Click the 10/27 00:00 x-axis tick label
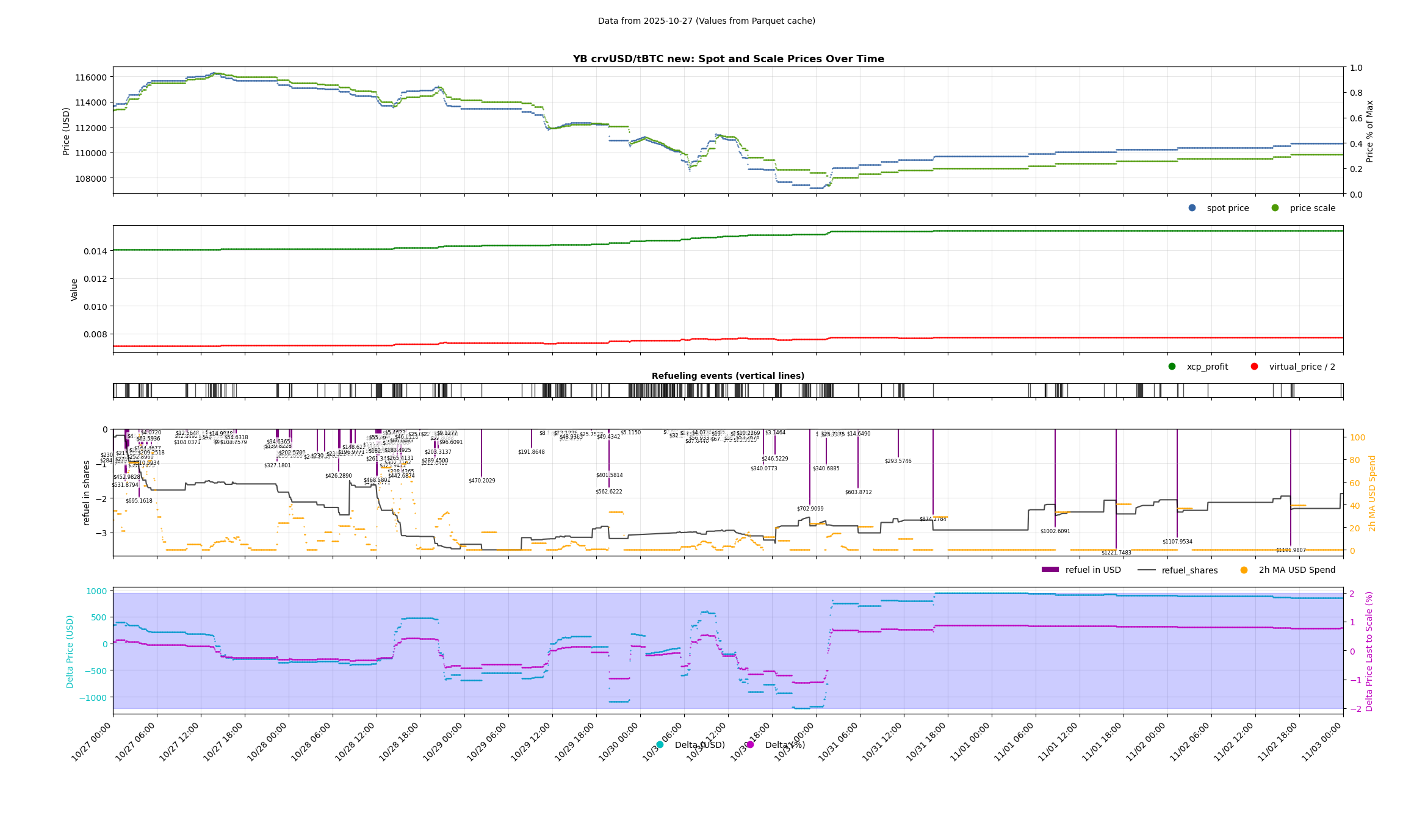This screenshot has height=840, width=1414. (x=92, y=742)
